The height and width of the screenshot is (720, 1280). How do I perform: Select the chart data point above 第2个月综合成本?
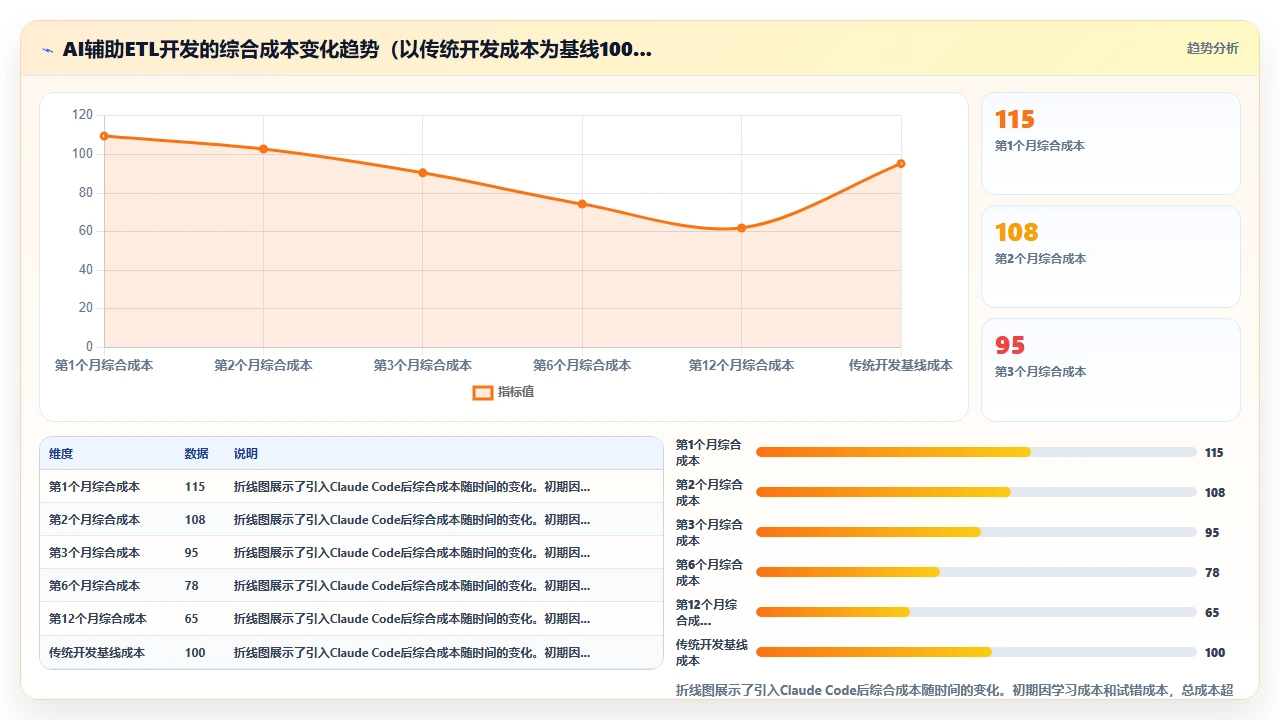(263, 149)
